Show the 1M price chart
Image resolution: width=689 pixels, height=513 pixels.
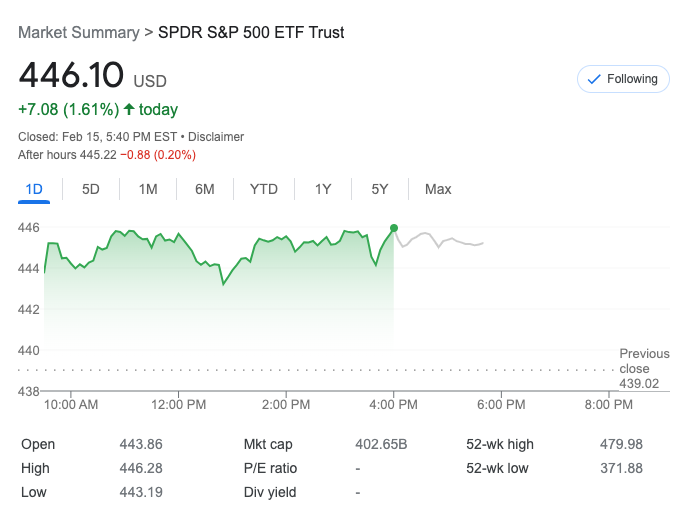tap(148, 189)
